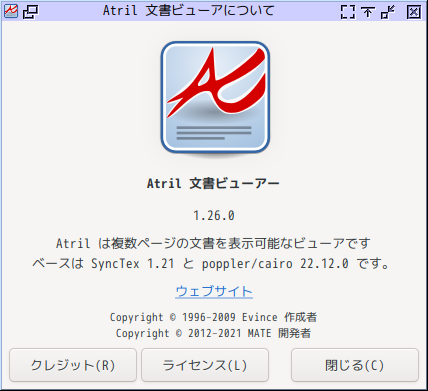Click the fullscreen brackets icon in titlebar
This screenshot has width=428, height=391.
coord(348,12)
